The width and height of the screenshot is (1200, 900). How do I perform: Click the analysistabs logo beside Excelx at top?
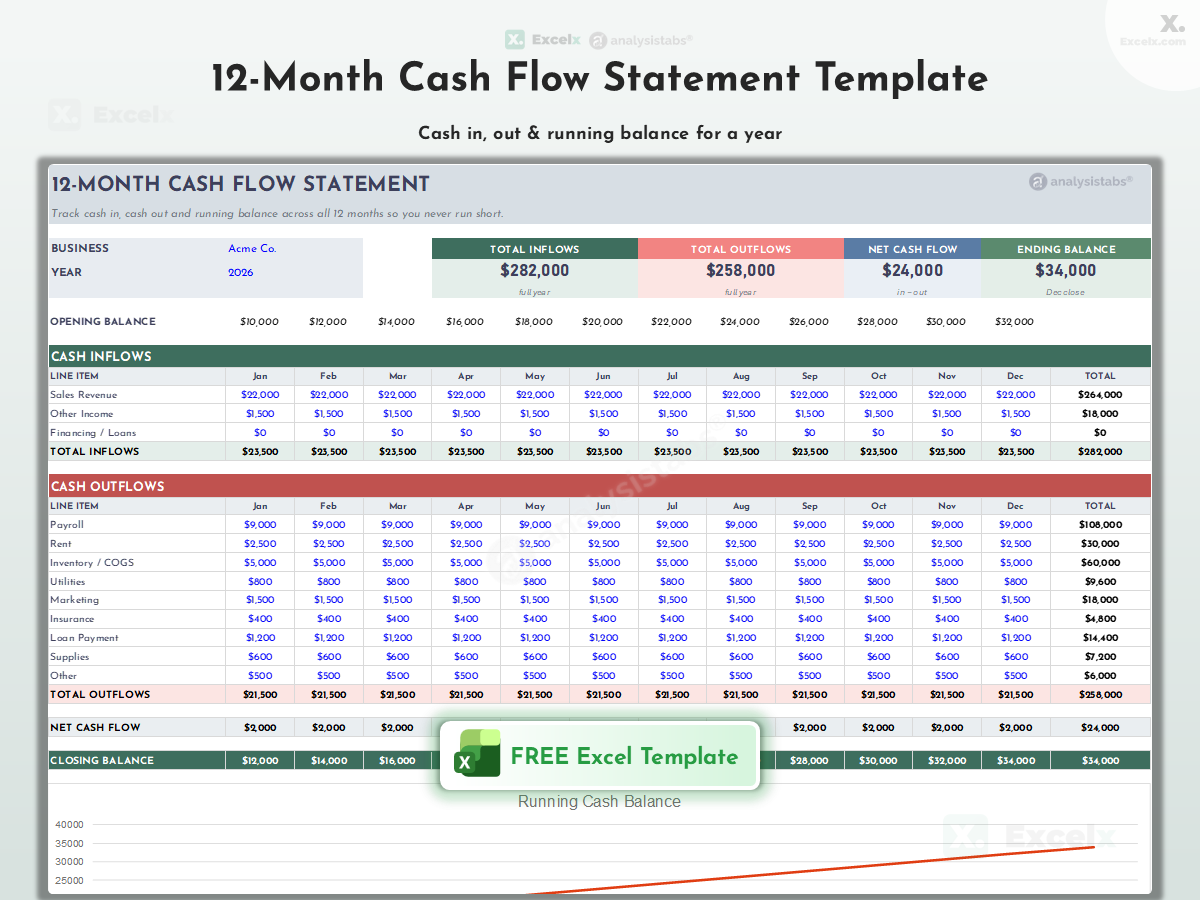(x=642, y=40)
